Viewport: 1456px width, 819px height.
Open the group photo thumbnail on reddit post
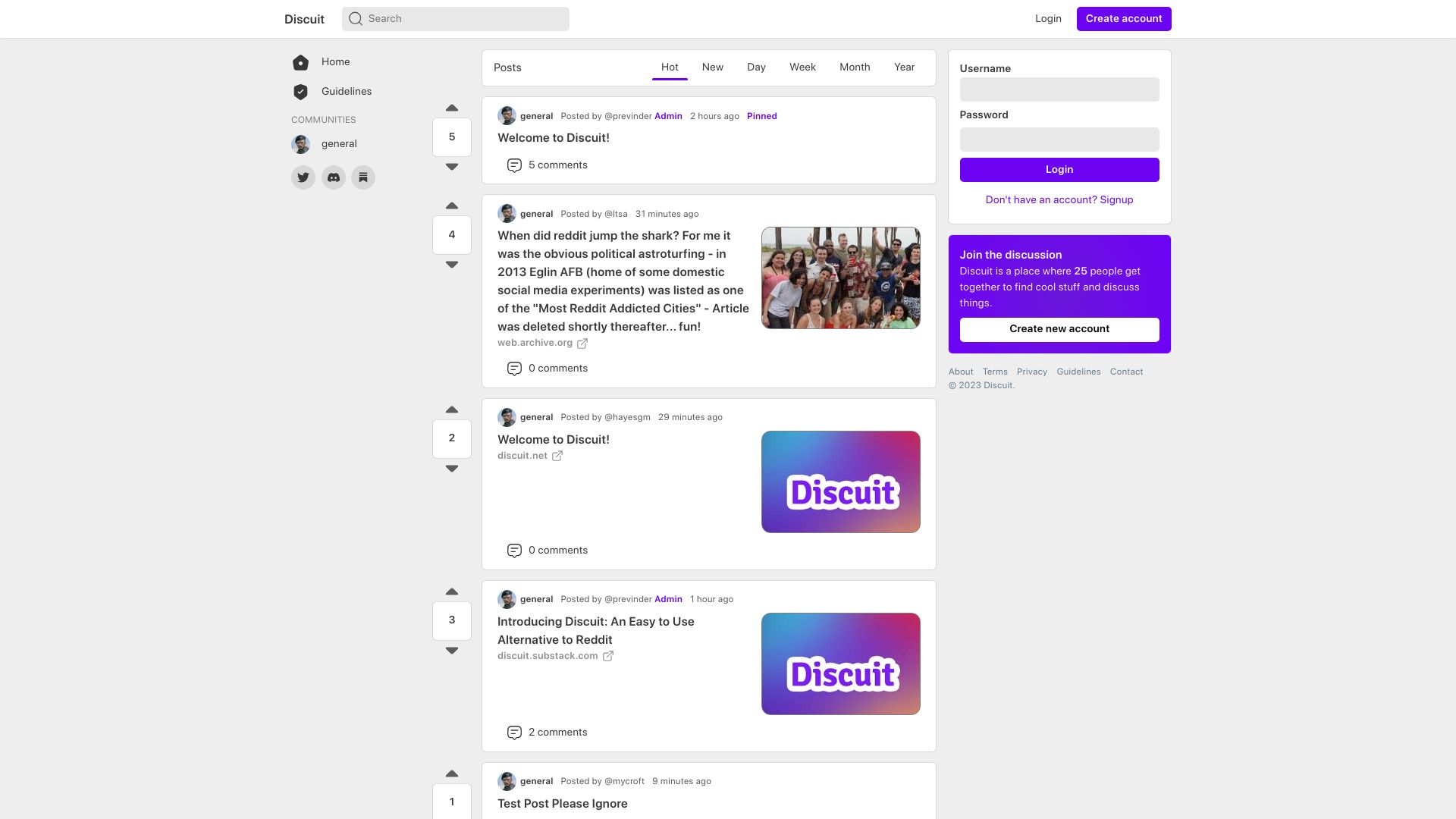tap(841, 278)
